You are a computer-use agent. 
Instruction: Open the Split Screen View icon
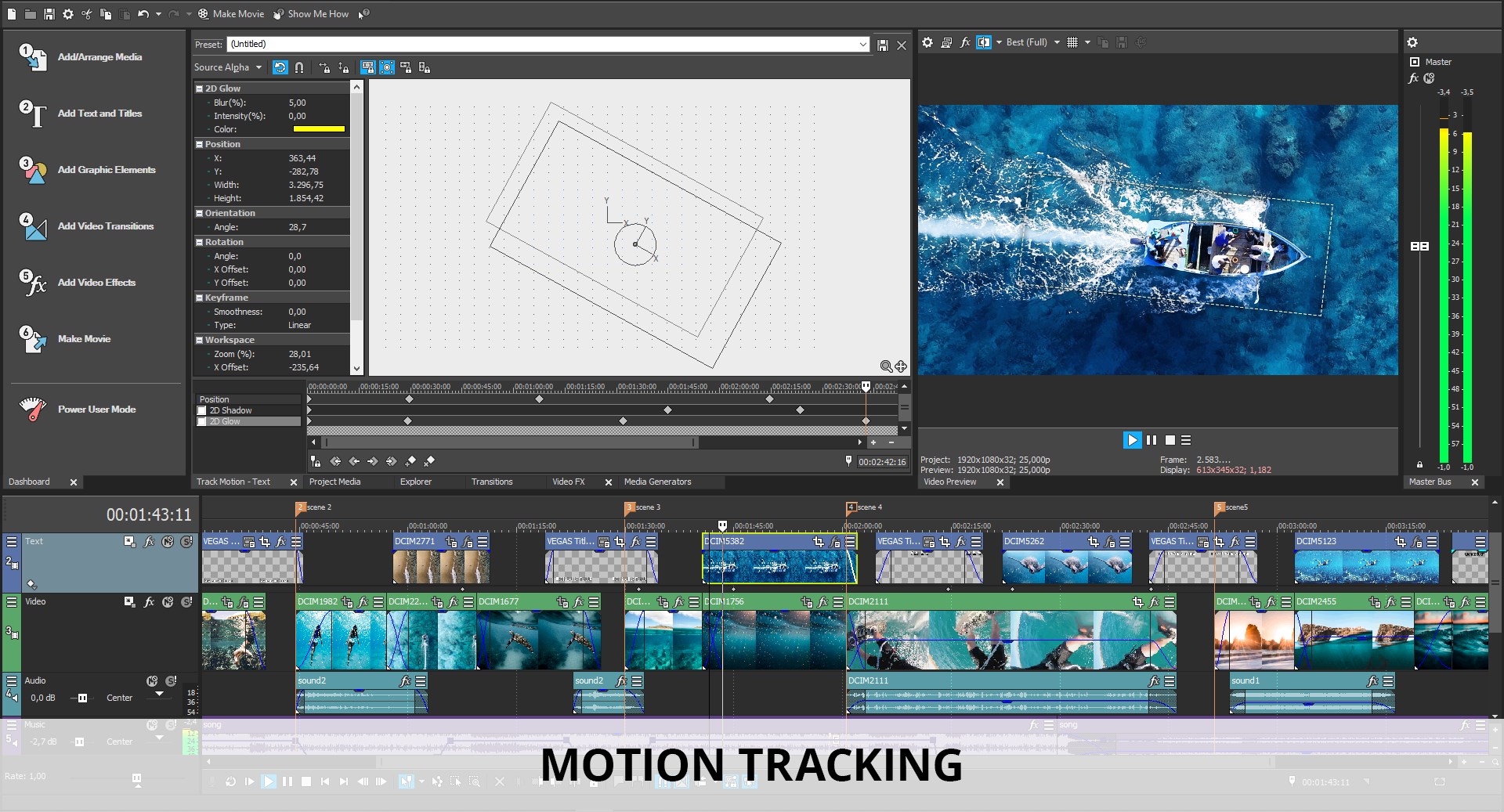[x=985, y=43]
